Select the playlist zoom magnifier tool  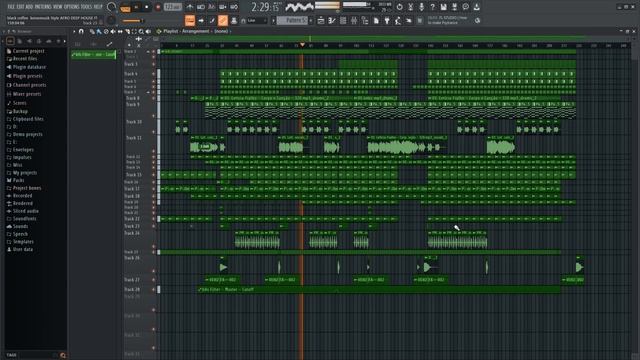[141, 31]
